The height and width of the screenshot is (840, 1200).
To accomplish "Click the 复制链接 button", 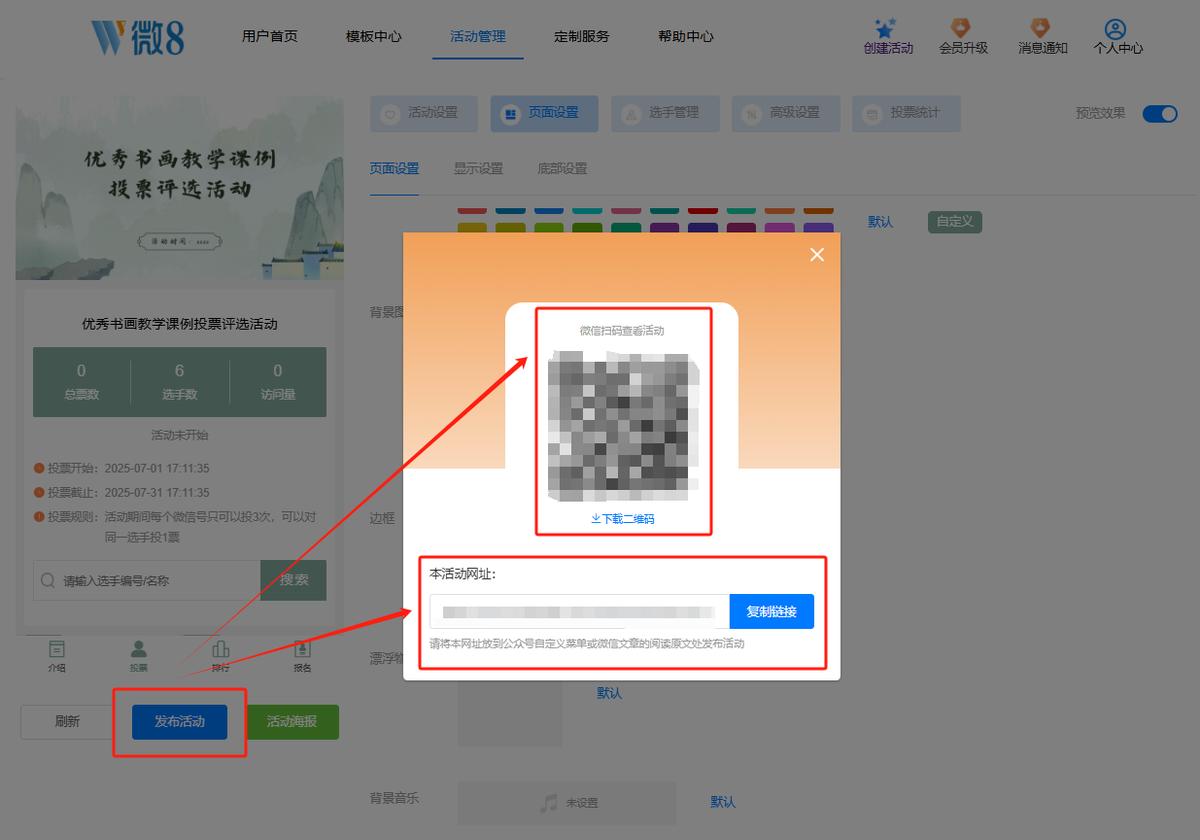I will (772, 611).
